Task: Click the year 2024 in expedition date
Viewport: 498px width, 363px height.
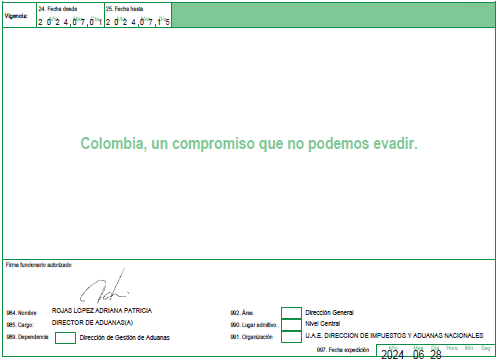Action: [x=392, y=355]
